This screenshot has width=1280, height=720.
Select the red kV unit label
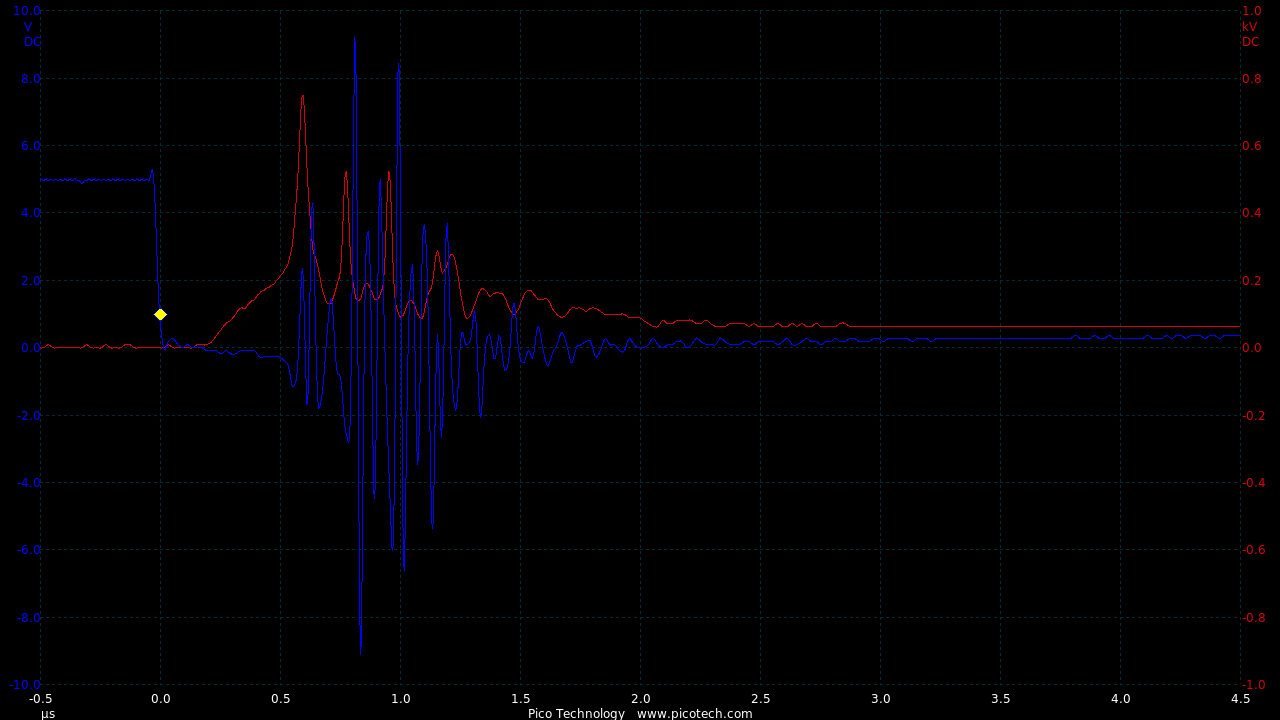point(1250,27)
